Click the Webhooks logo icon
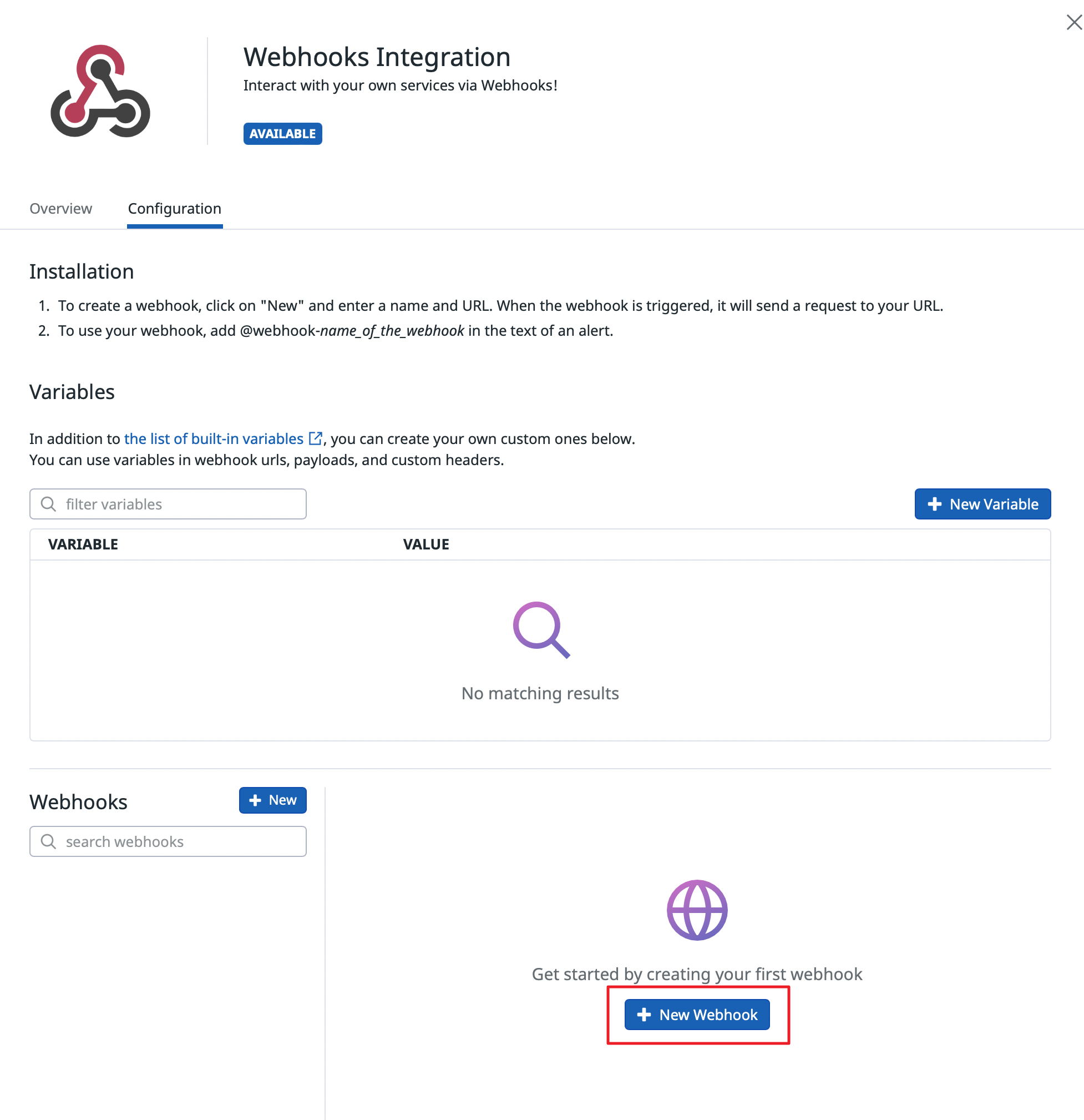This screenshot has width=1084, height=1120. 100,92
